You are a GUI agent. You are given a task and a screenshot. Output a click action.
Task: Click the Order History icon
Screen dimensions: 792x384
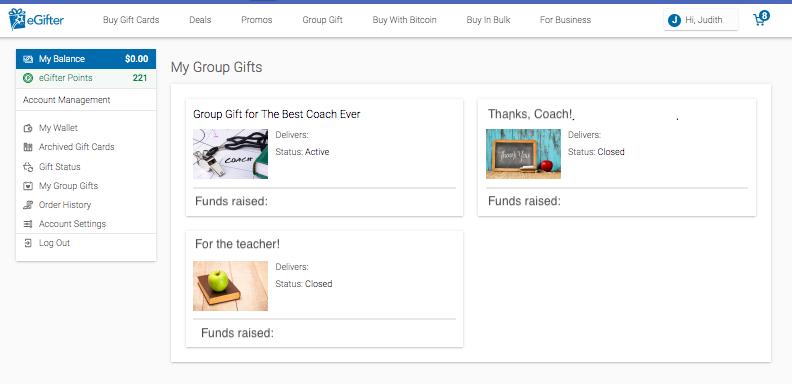click(28, 205)
